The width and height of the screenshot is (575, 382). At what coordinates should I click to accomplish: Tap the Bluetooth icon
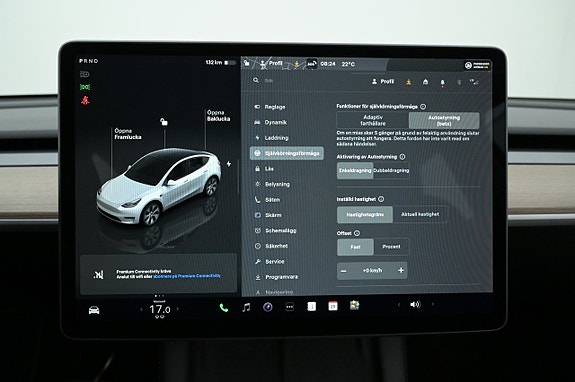click(x=459, y=82)
